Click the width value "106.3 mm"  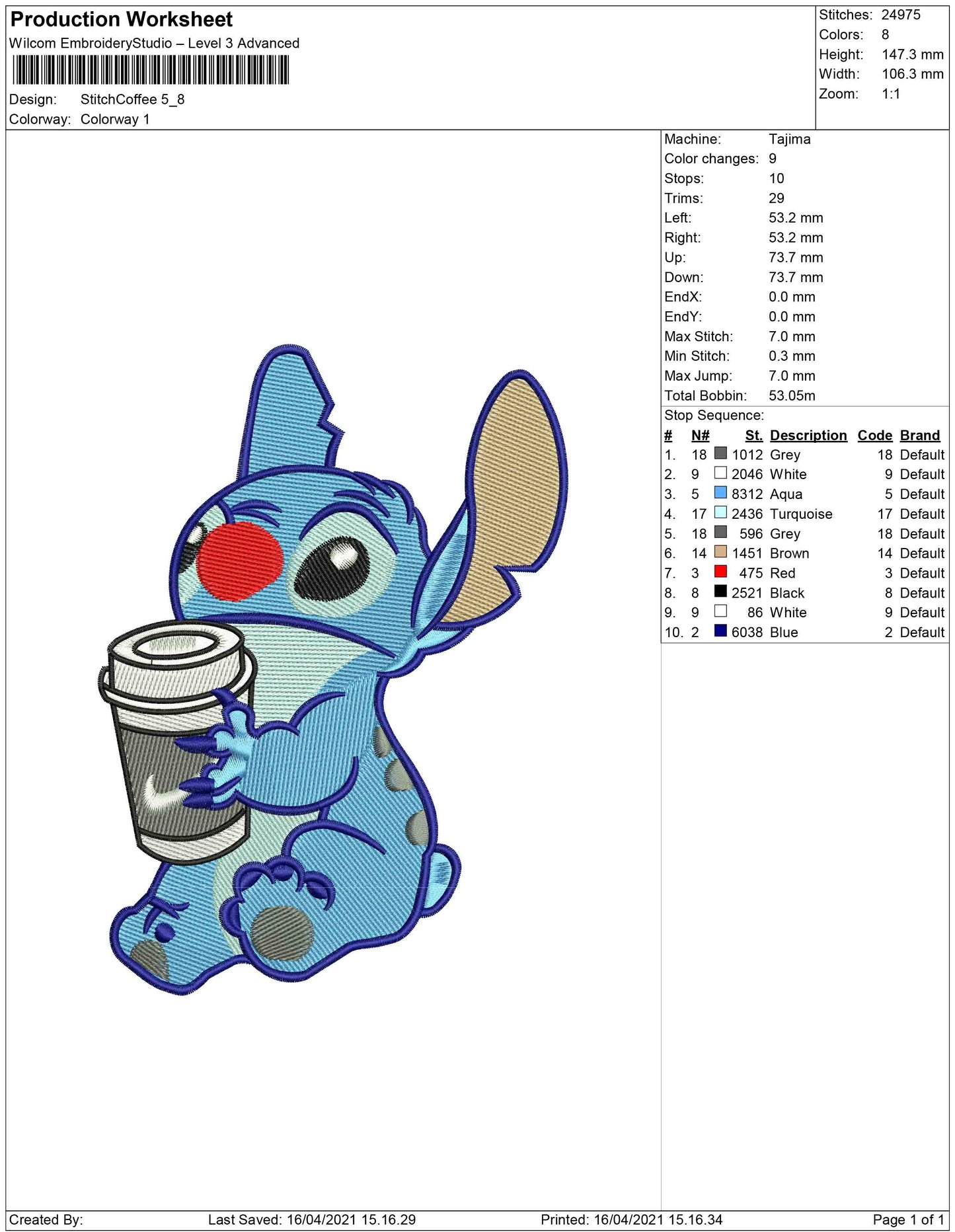pyautogui.click(x=913, y=75)
